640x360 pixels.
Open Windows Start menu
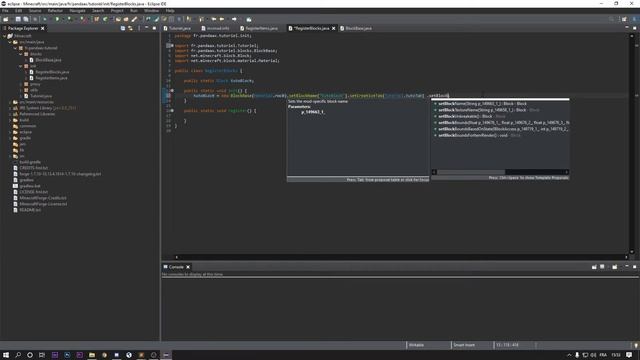[6, 355]
